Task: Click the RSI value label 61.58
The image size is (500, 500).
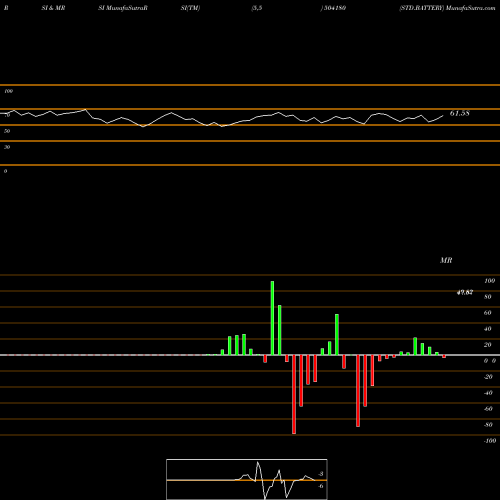Action: 460,113
